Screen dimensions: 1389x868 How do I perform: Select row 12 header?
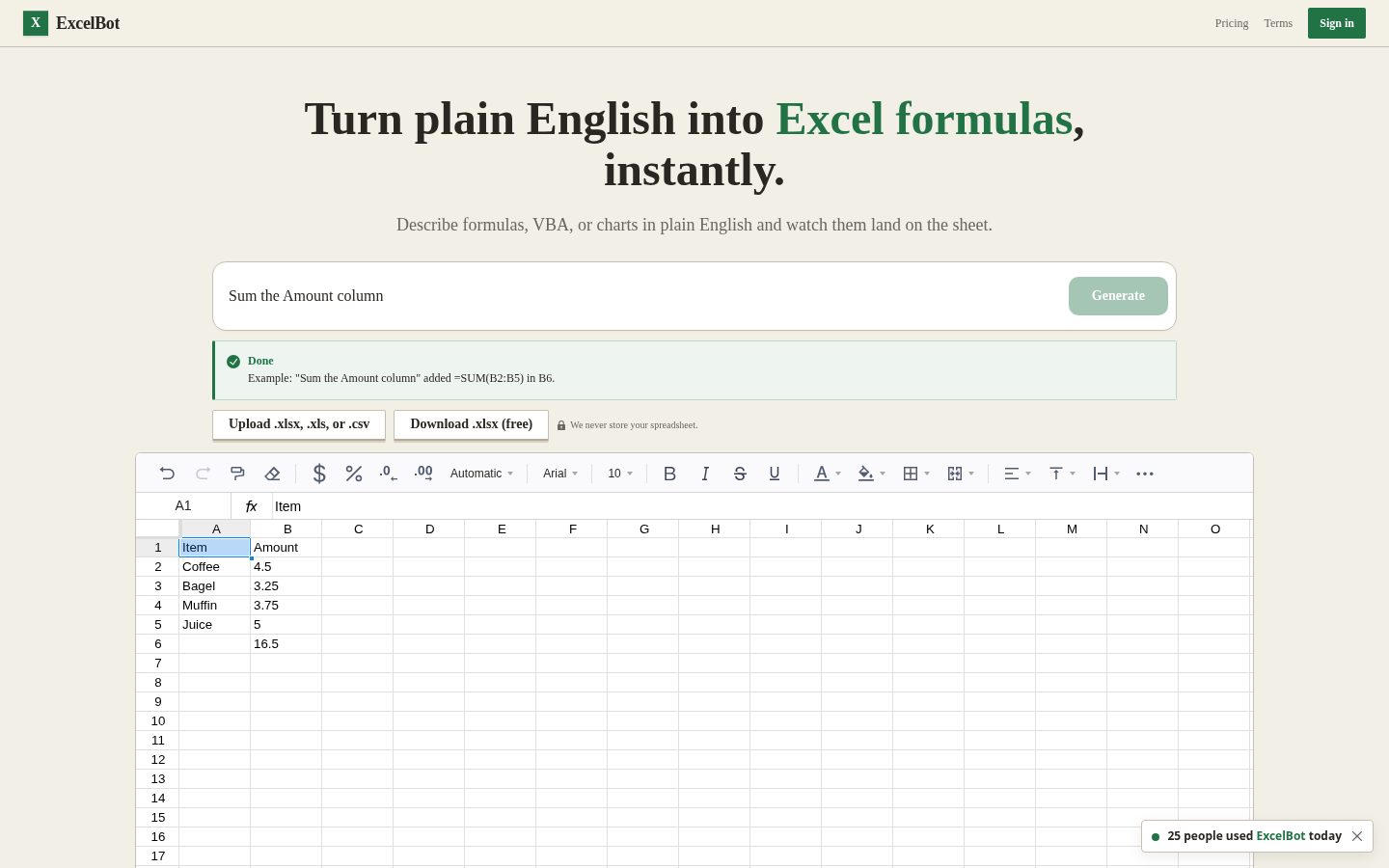point(158,759)
